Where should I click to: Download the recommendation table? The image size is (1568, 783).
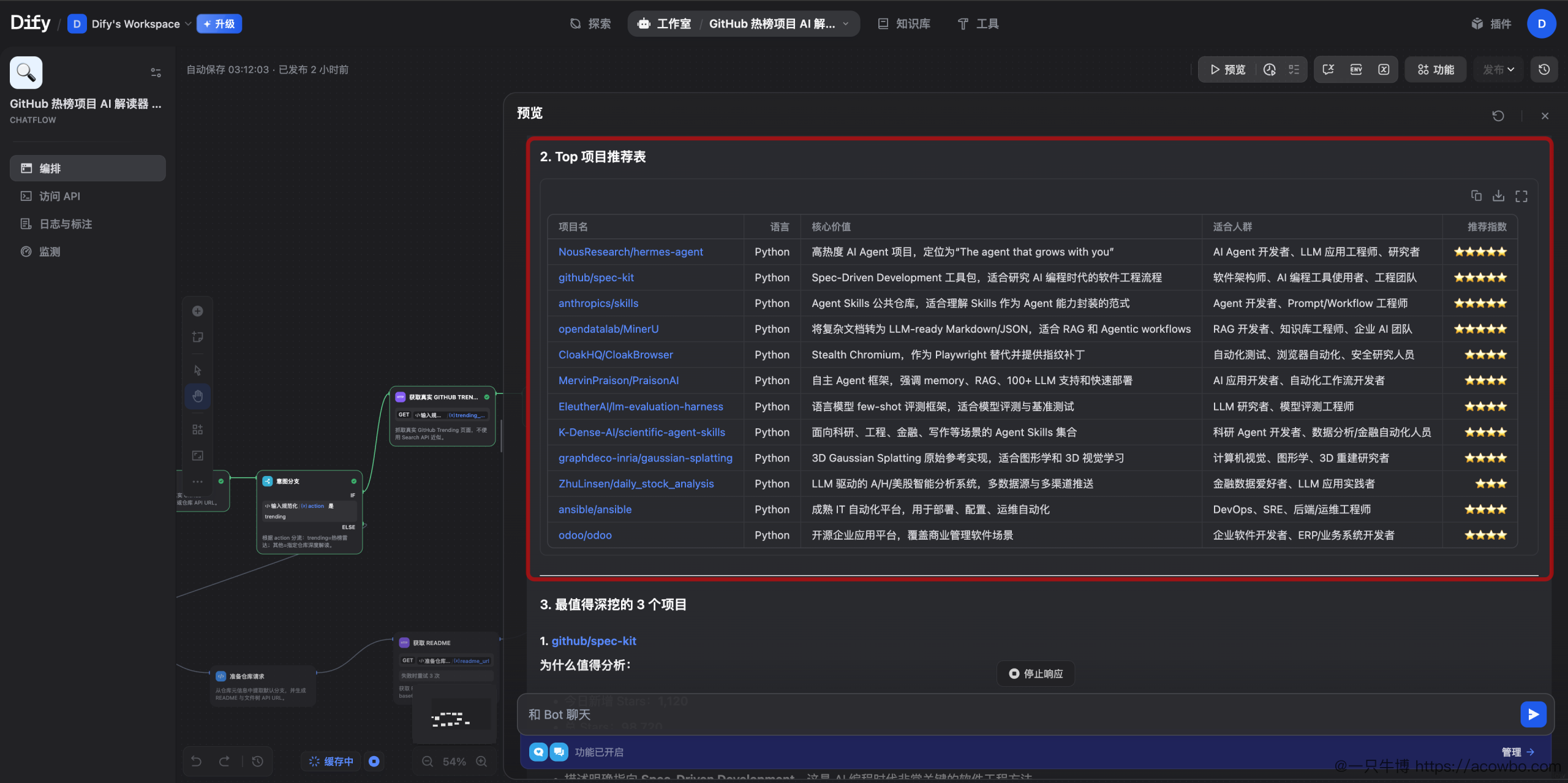pos(1498,195)
